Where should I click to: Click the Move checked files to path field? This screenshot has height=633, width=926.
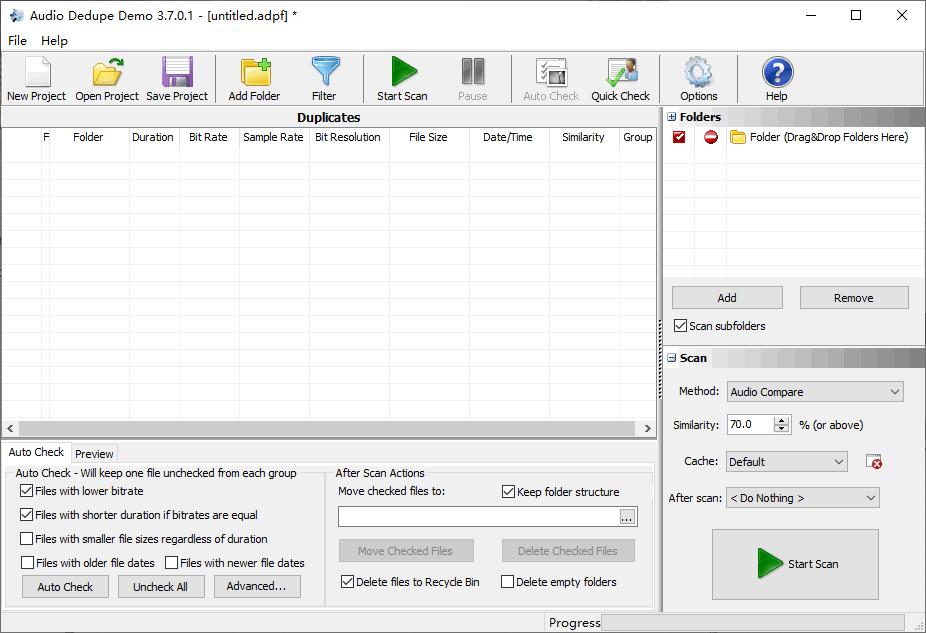click(x=479, y=517)
